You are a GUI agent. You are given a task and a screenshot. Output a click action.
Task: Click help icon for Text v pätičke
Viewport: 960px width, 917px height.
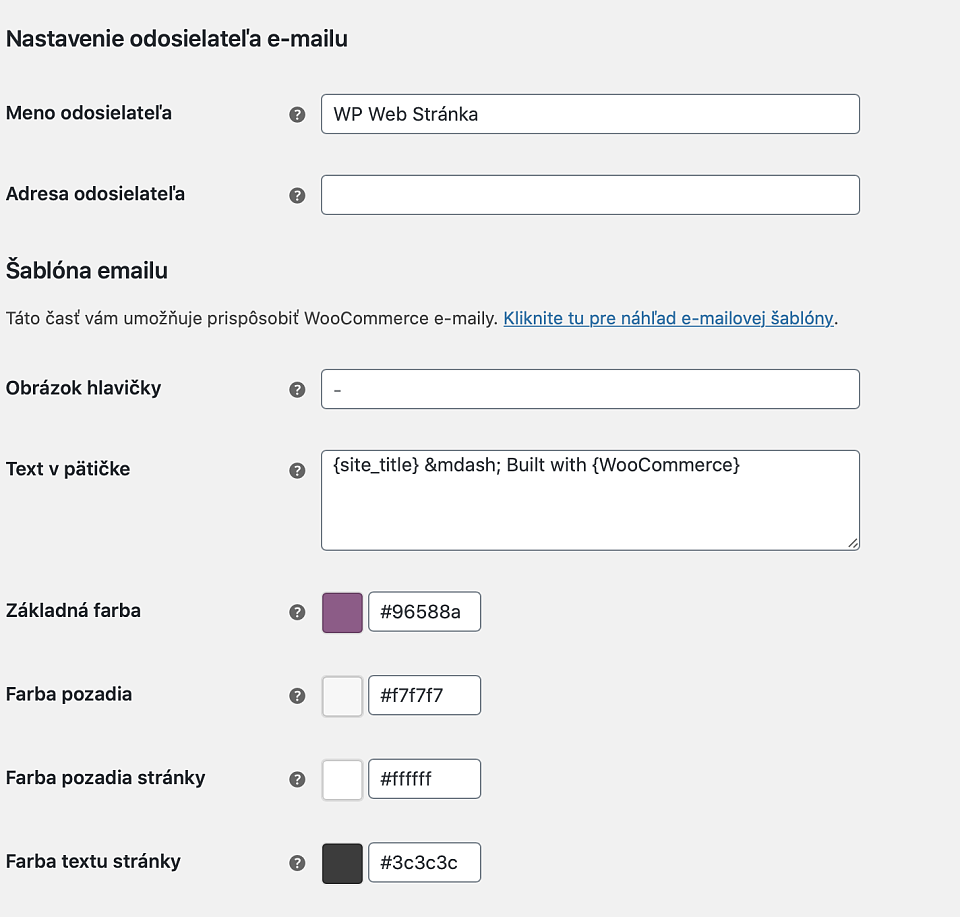click(297, 471)
